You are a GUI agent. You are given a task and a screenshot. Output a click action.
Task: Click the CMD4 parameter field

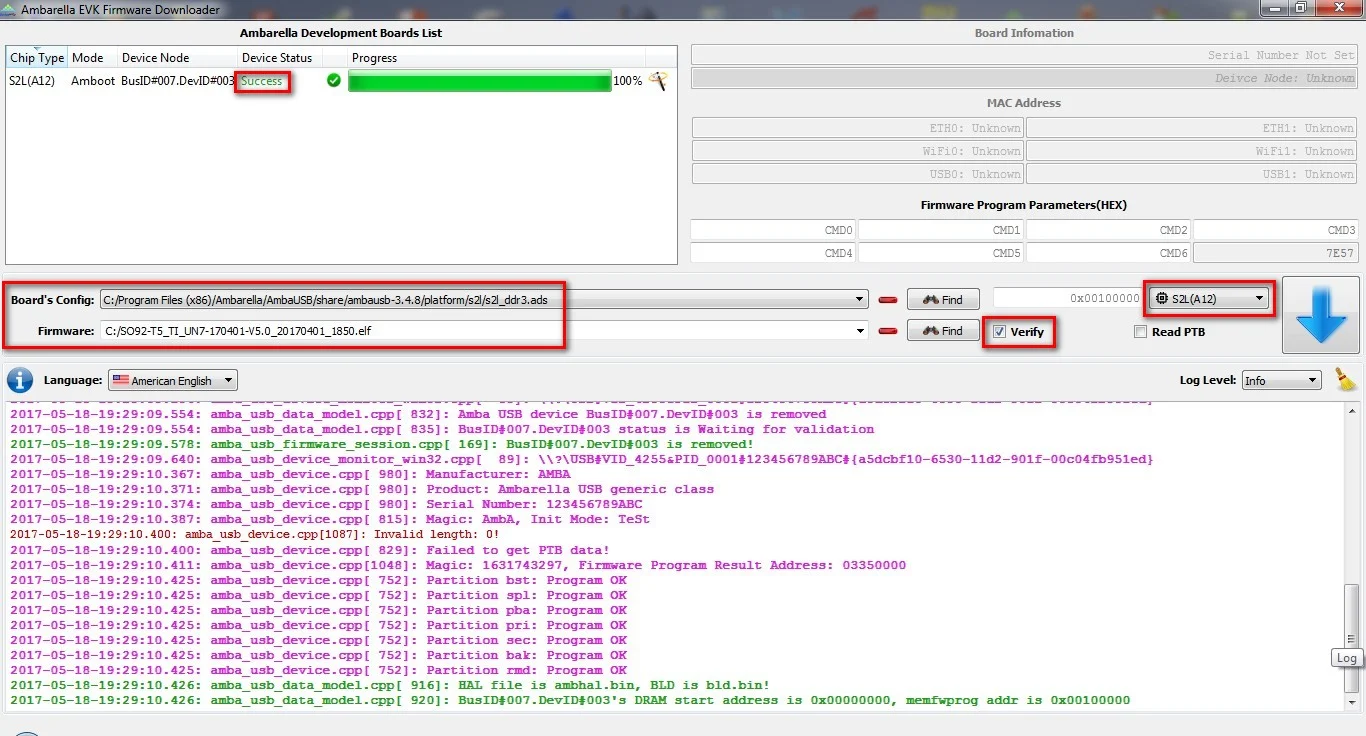coord(773,253)
